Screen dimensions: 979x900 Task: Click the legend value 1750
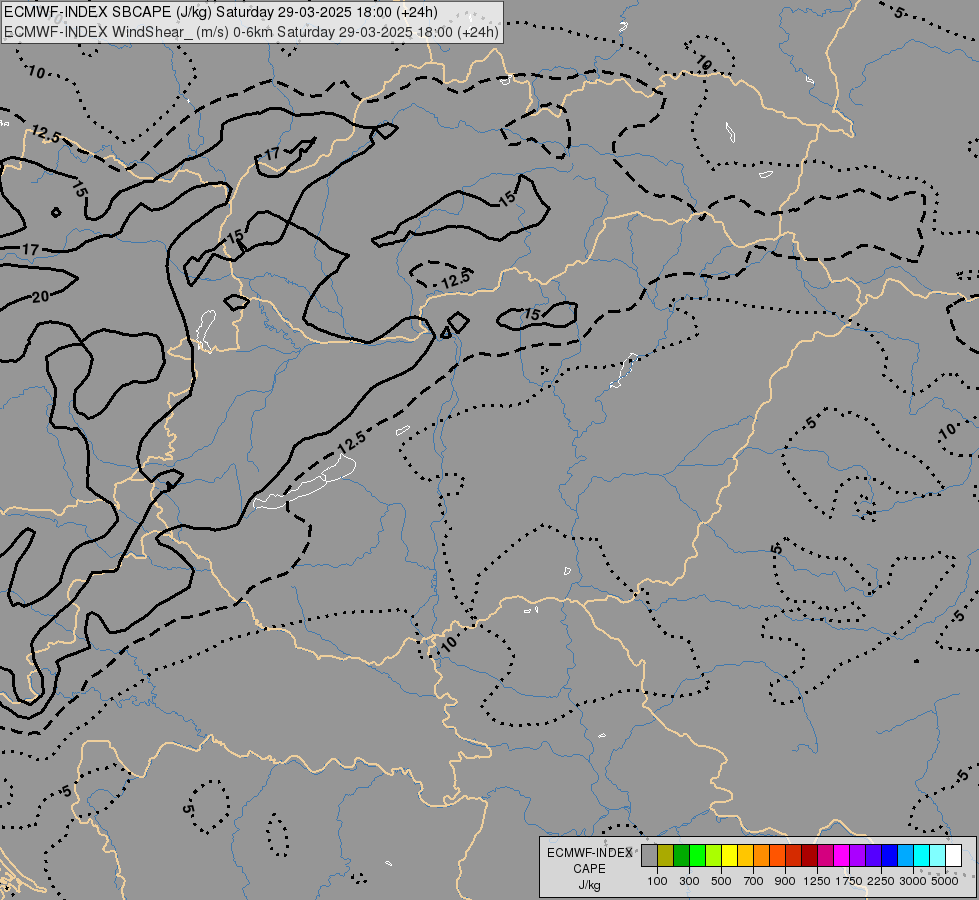pyautogui.click(x=849, y=881)
